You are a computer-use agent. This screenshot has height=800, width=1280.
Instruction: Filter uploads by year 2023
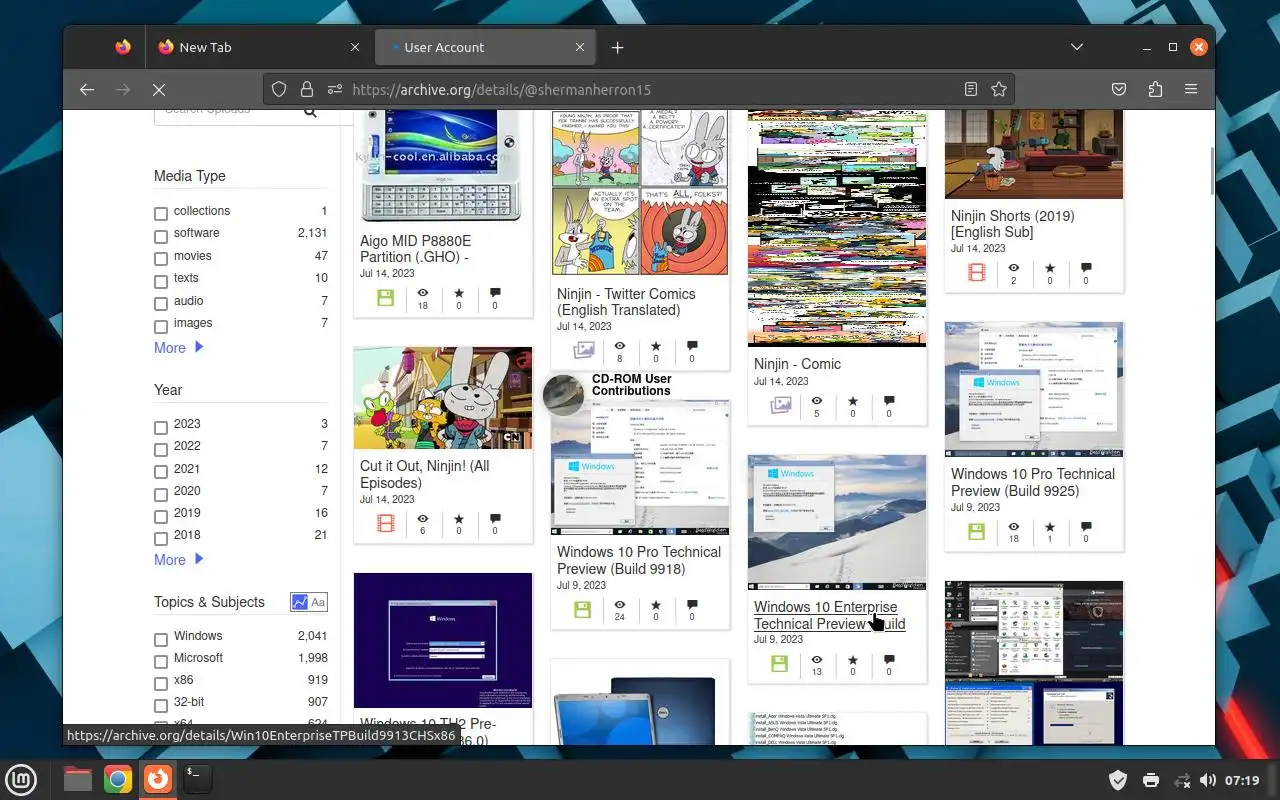pos(161,427)
